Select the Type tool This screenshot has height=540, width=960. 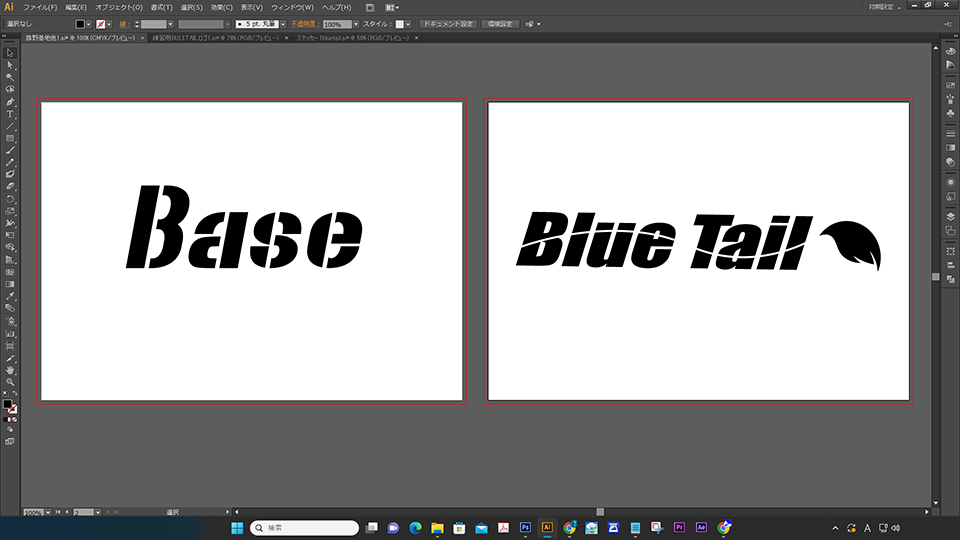click(10, 113)
